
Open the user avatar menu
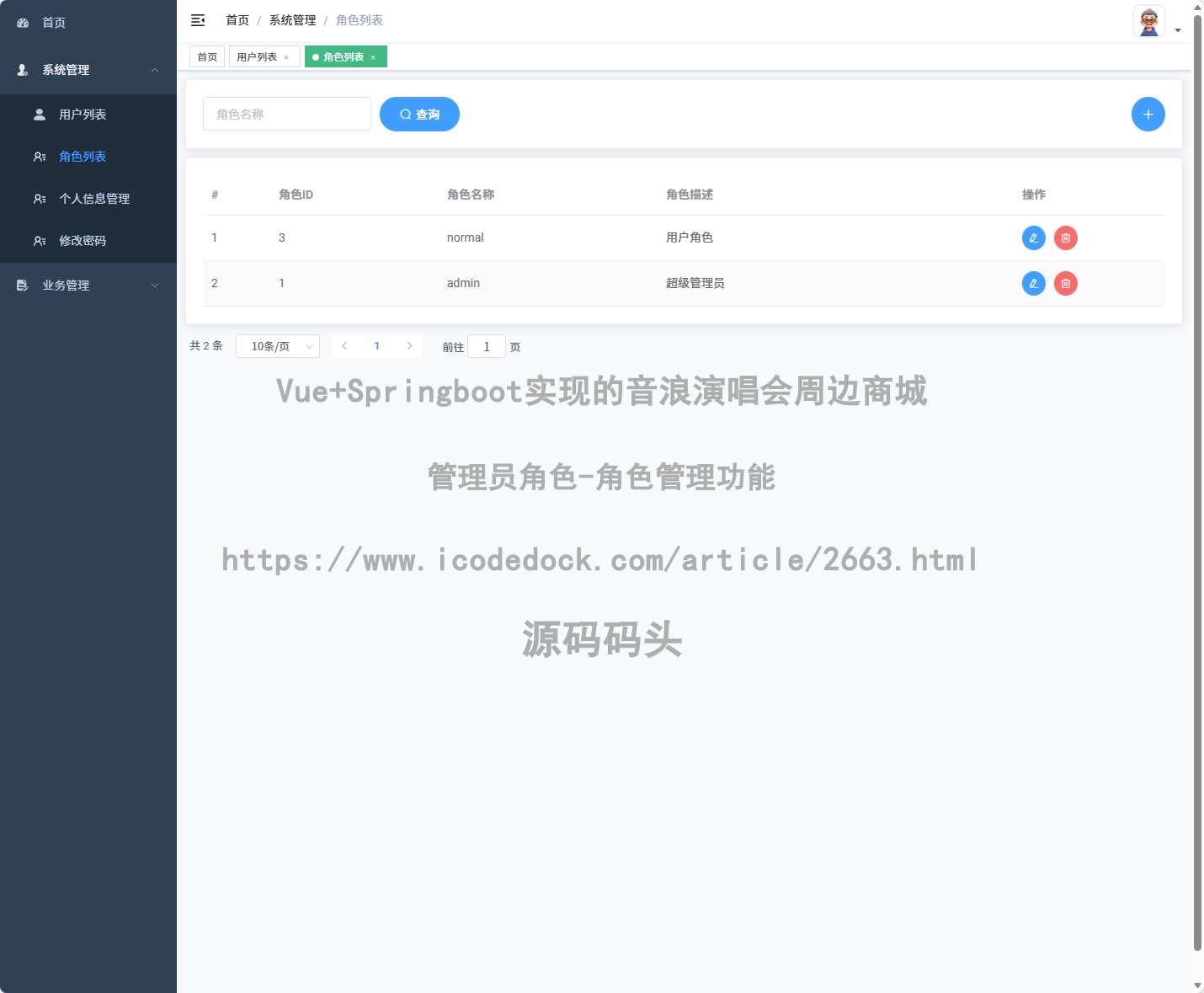(1149, 21)
